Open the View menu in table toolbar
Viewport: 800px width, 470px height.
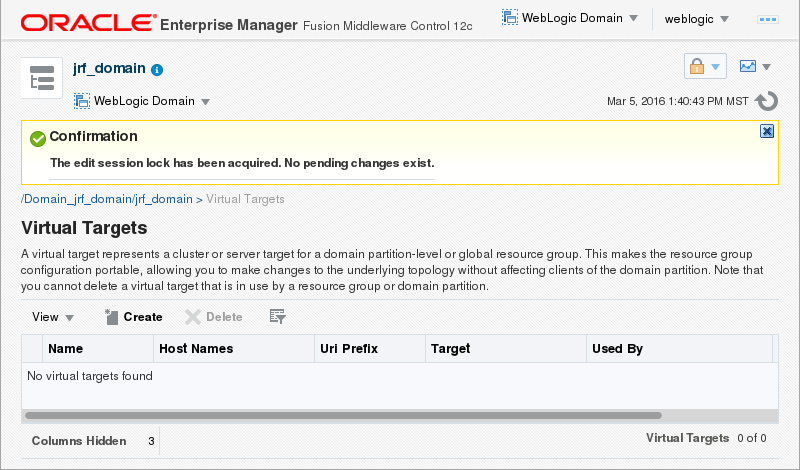[x=53, y=317]
